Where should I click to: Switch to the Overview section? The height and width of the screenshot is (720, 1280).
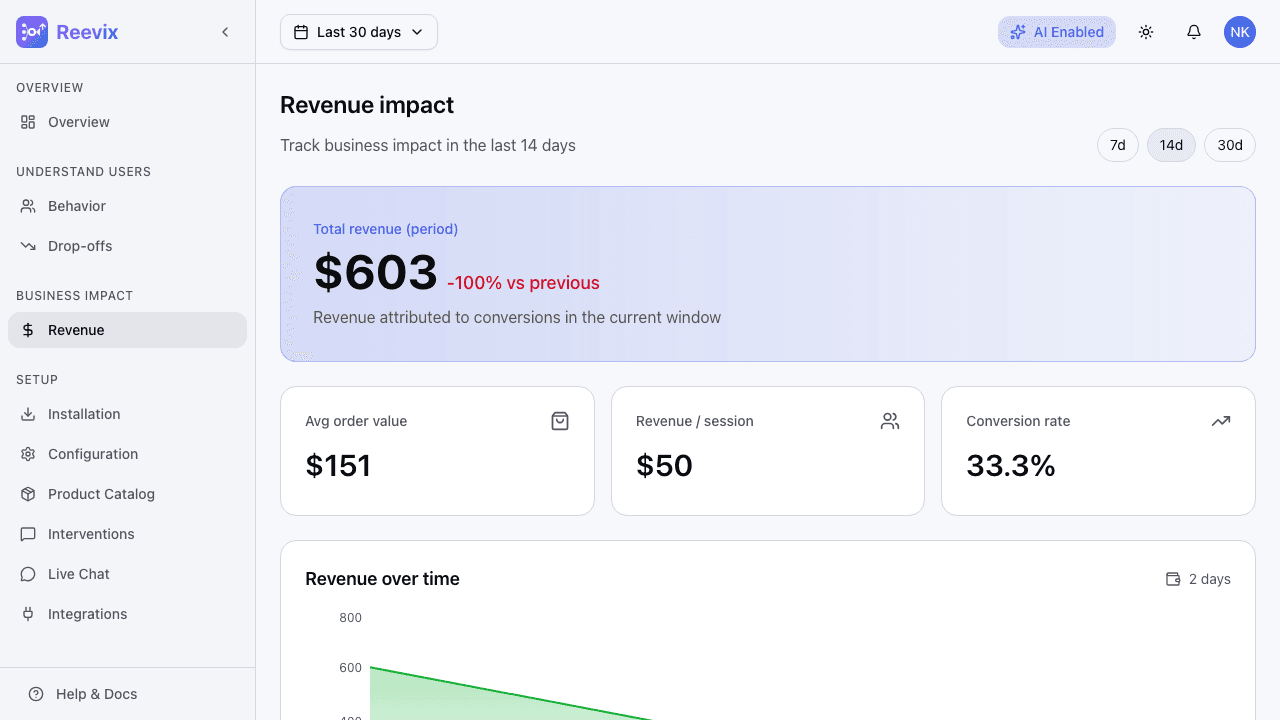point(77,121)
